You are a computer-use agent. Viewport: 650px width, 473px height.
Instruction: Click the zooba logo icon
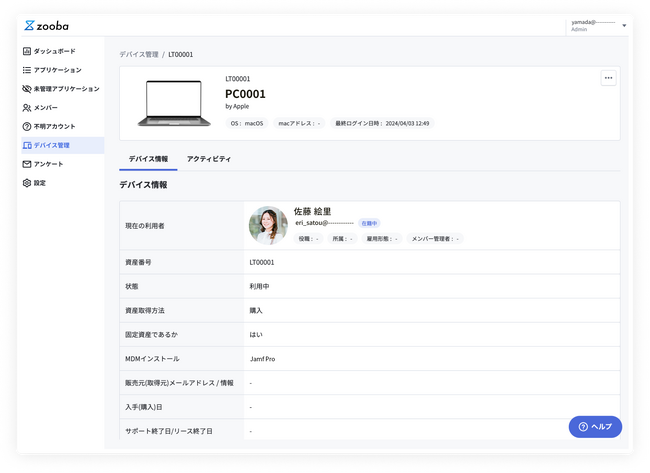click(x=30, y=25)
